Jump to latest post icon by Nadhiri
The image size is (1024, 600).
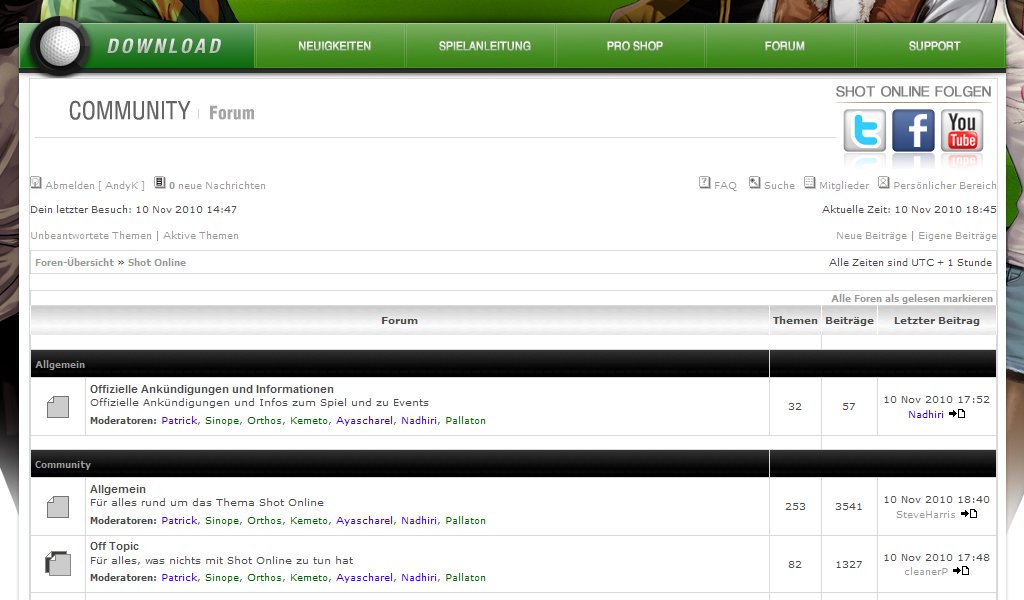click(957, 414)
